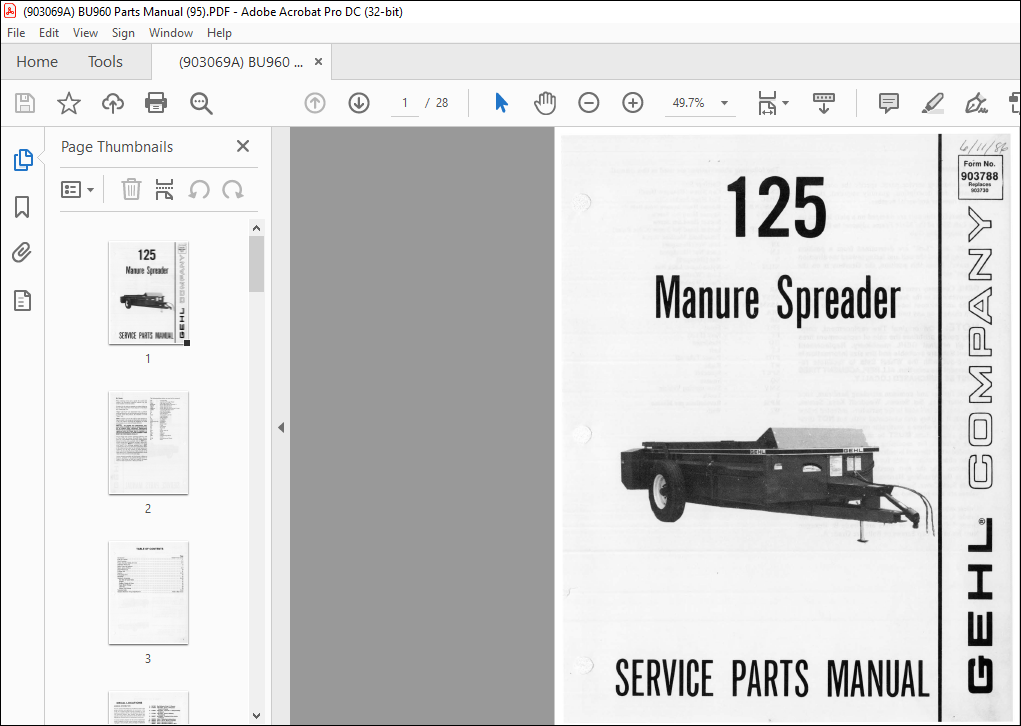The height and width of the screenshot is (726, 1021).
Task: Upload the file with the cloud icon
Action: (113, 103)
